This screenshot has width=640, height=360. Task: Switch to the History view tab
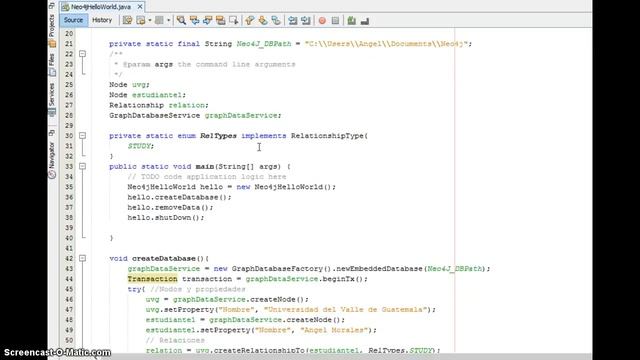point(102,20)
